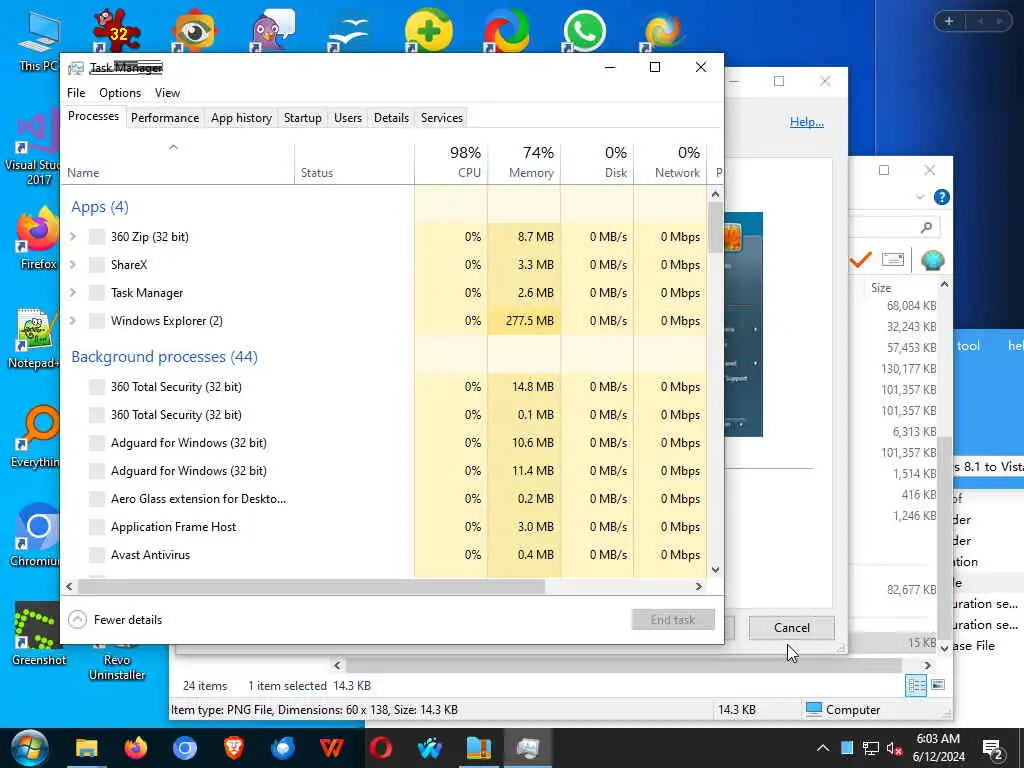The height and width of the screenshot is (768, 1024).
Task: Open the Firefox desktop shortcut
Action: pyautogui.click(x=38, y=238)
